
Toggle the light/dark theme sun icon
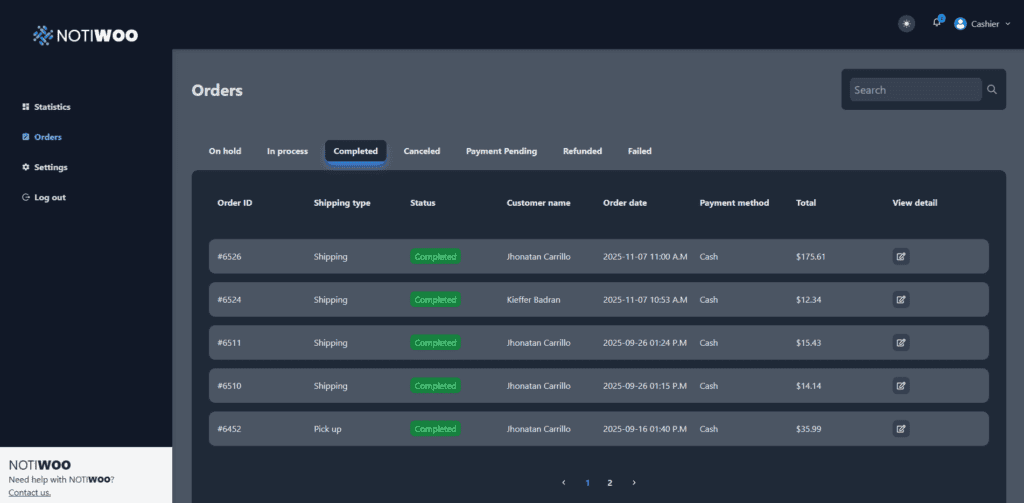tap(906, 24)
